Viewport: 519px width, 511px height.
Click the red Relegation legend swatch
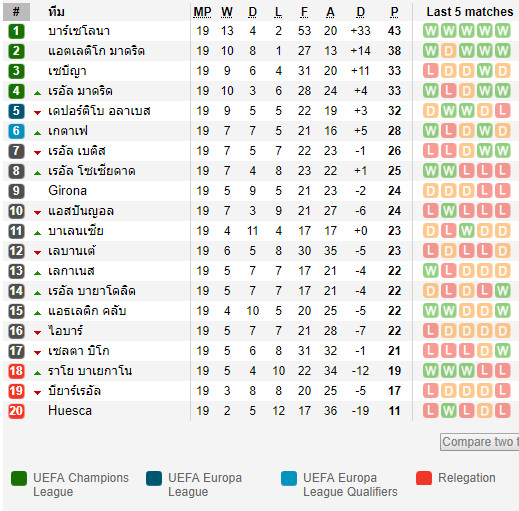coord(424,478)
